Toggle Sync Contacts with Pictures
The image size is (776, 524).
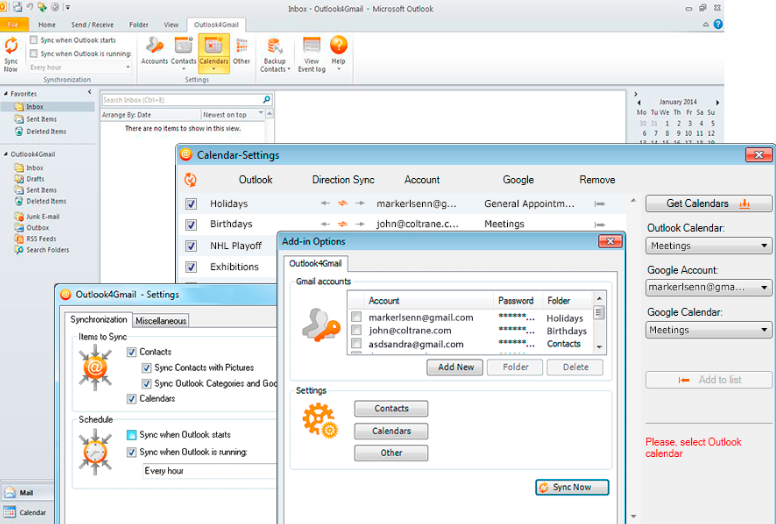point(146,368)
